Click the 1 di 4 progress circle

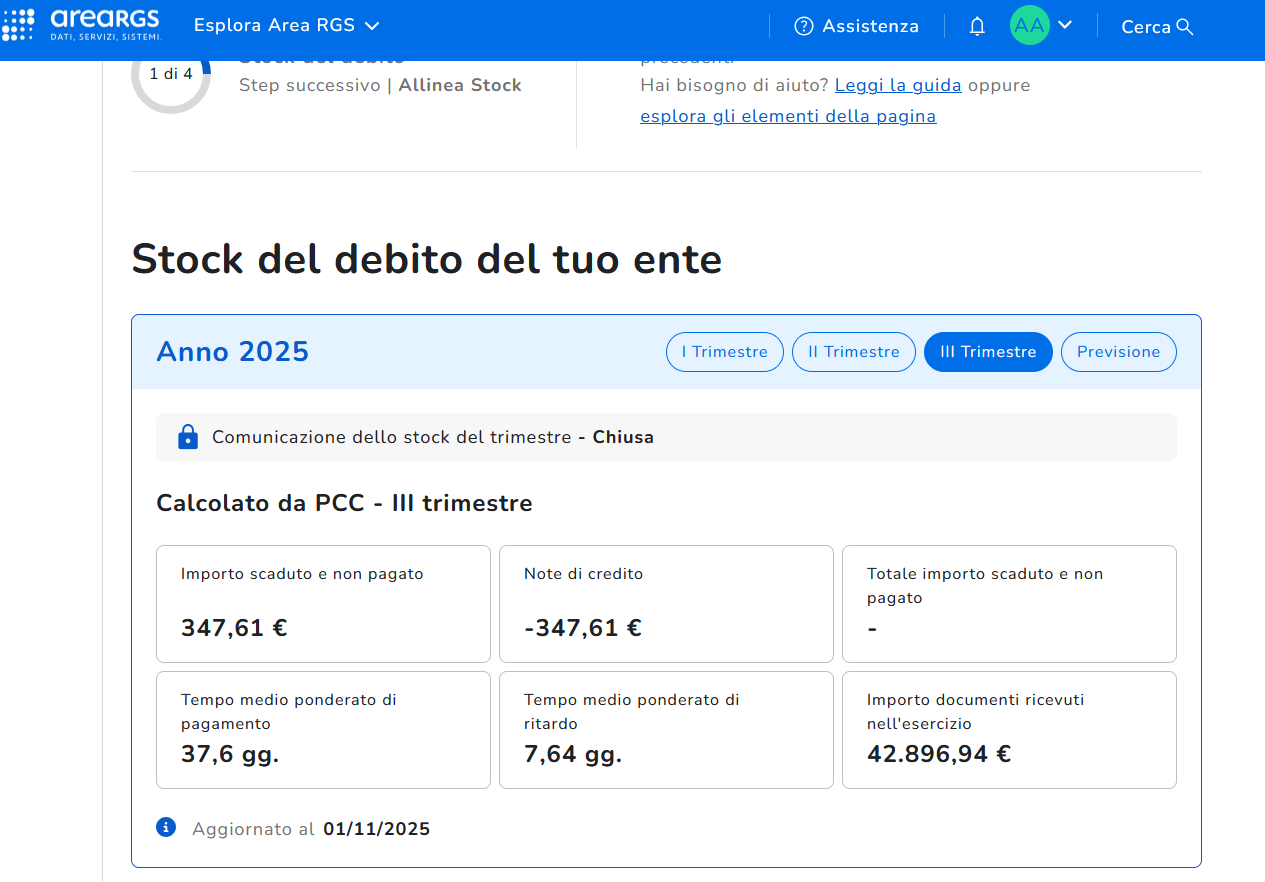pyautogui.click(x=171, y=75)
